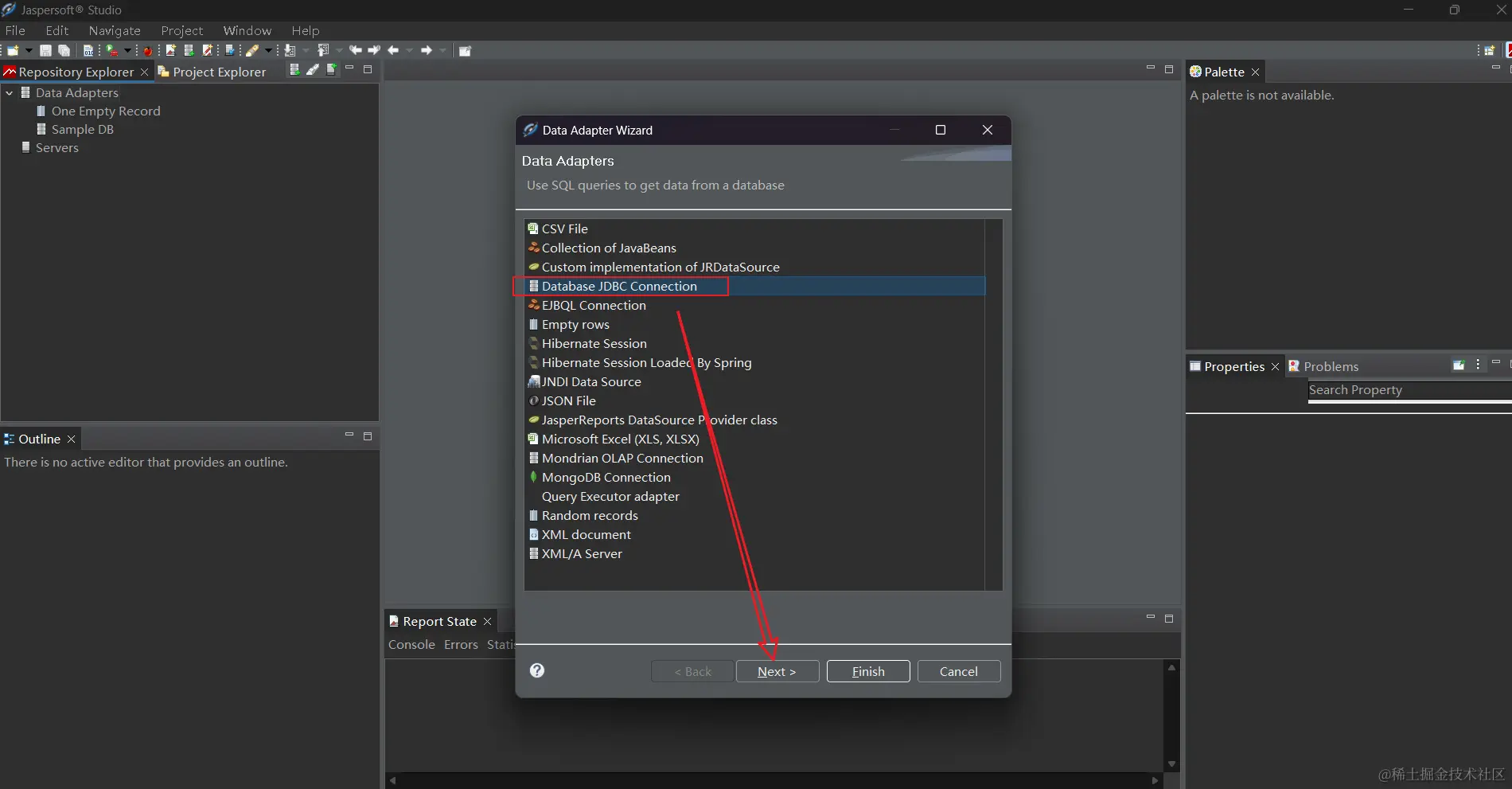Click Create server connection icon in Repository Explorer
Image resolution: width=1512 pixels, height=789 pixels.
(331, 69)
